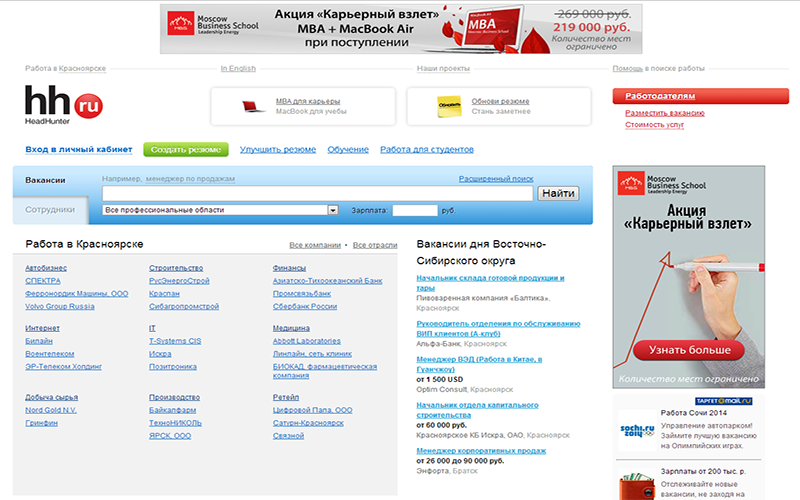The image size is (800, 500).
Task: Open the IT category
Action: click(x=152, y=328)
